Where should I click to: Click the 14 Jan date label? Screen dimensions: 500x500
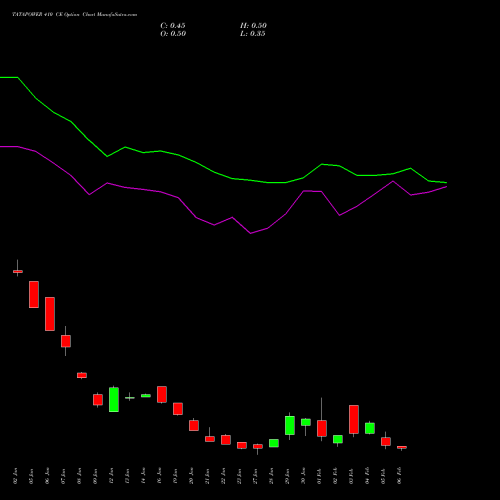coord(143,476)
